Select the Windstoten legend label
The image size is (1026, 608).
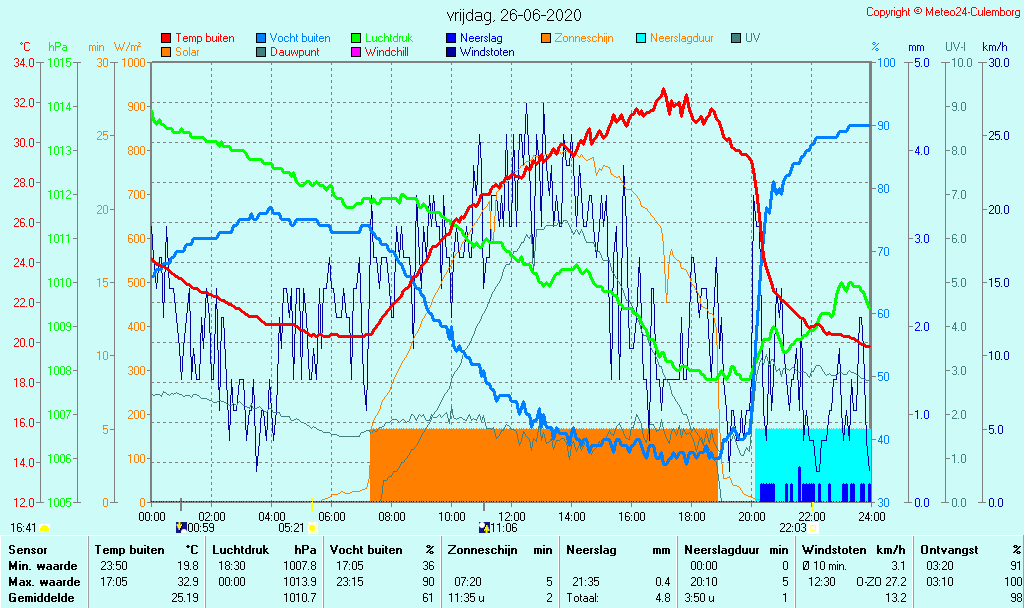point(487,52)
